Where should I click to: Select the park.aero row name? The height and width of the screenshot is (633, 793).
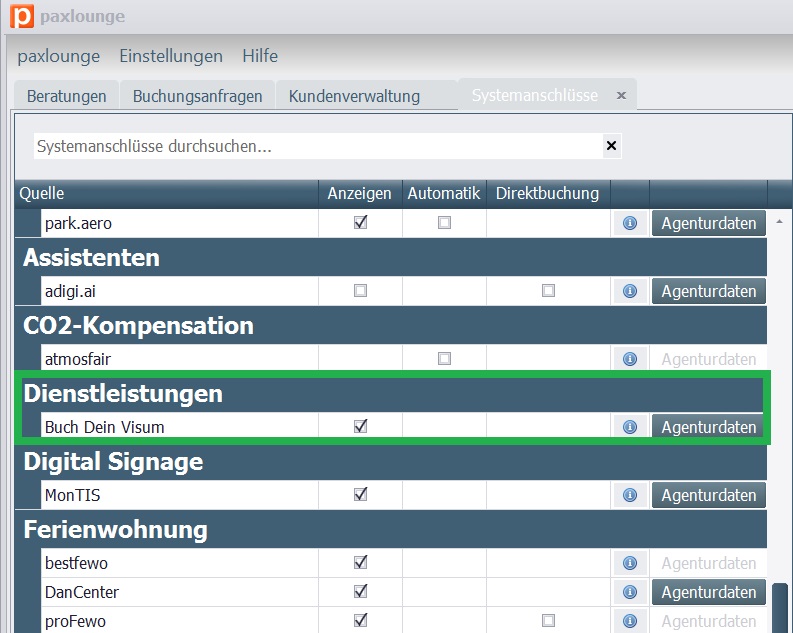click(x=78, y=223)
